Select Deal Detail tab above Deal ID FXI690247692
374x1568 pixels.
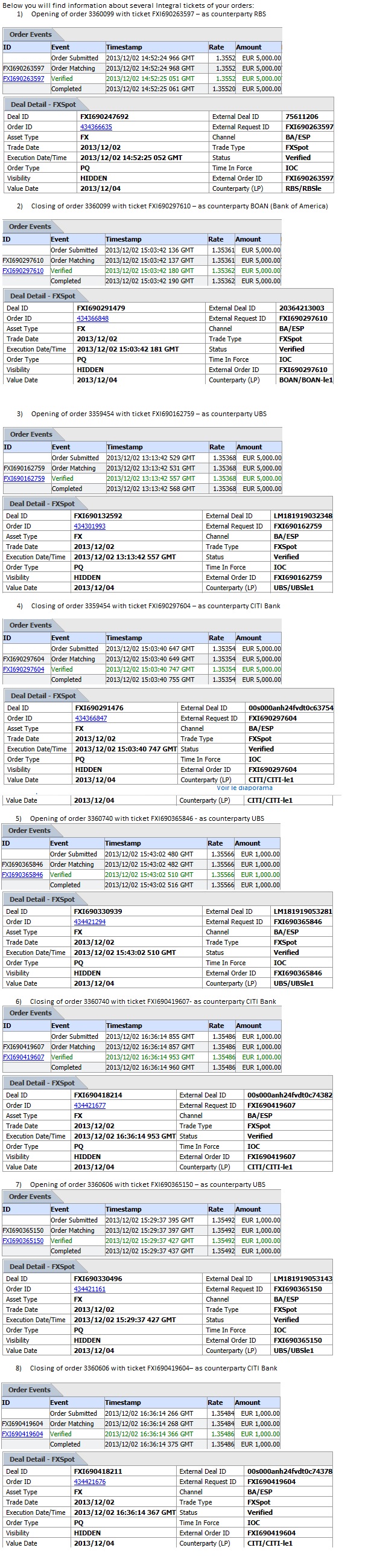[x=43, y=104]
